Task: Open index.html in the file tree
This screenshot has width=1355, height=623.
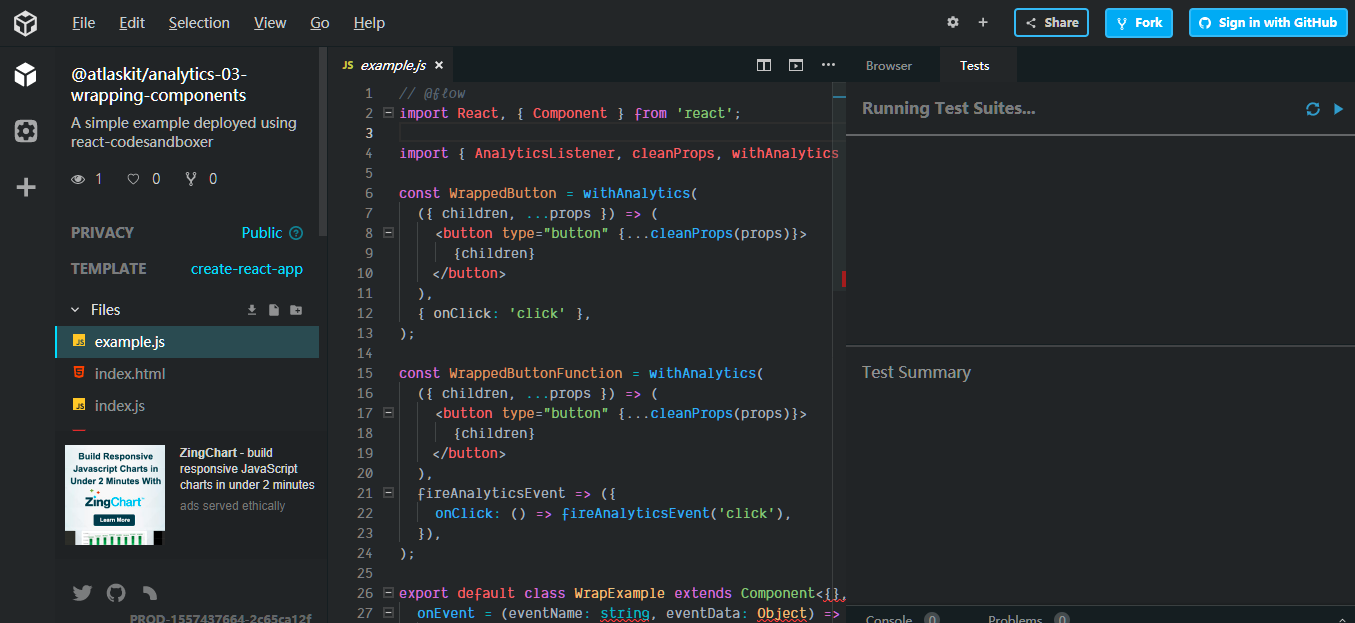Action: [130, 374]
